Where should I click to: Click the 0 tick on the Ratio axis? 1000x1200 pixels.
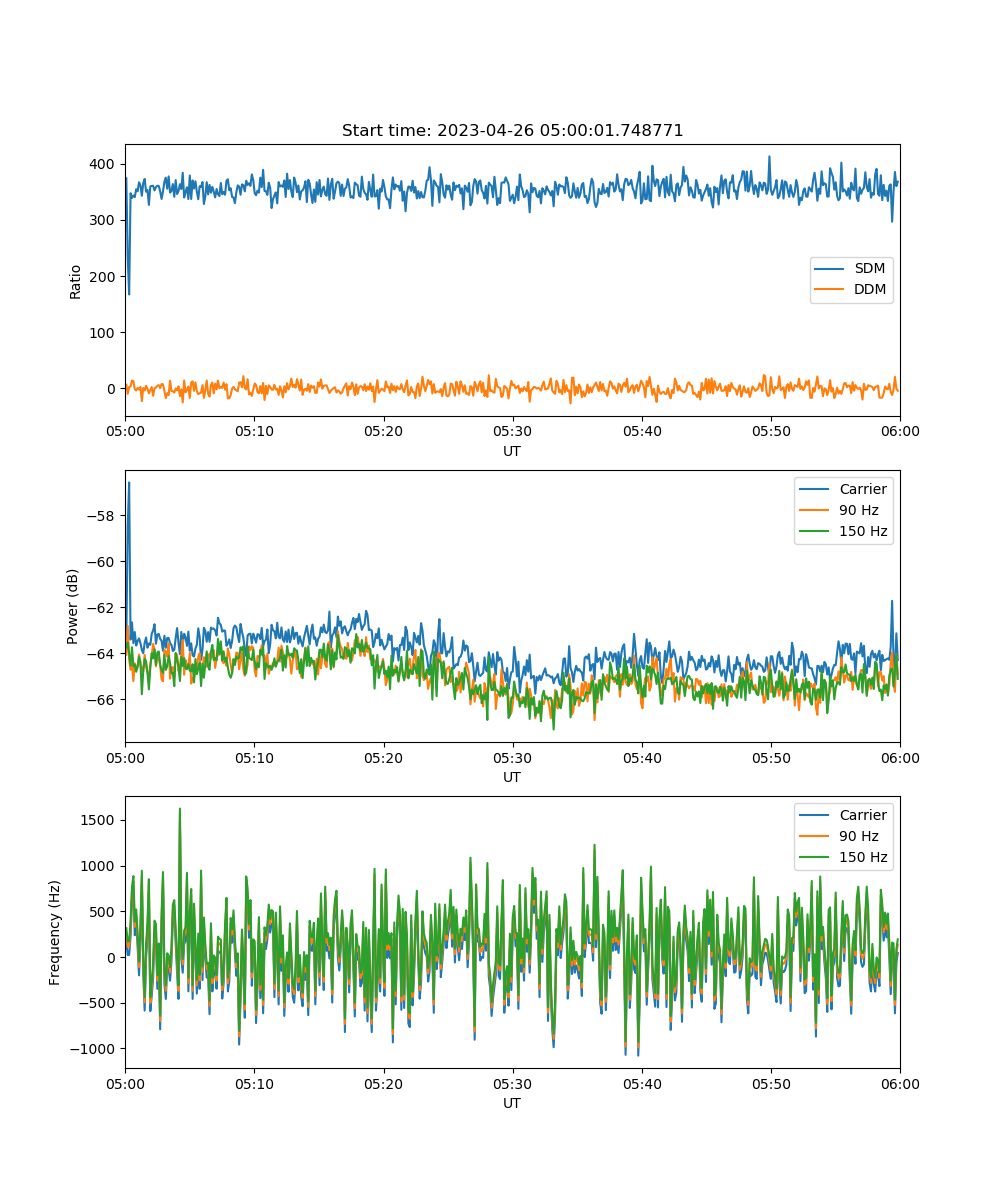click(x=113, y=388)
